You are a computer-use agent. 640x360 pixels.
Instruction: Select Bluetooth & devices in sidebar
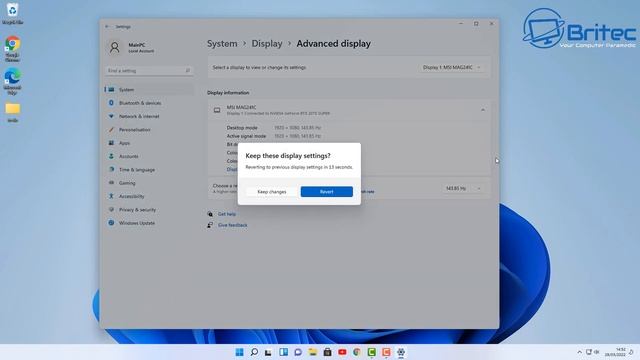(x=149, y=103)
